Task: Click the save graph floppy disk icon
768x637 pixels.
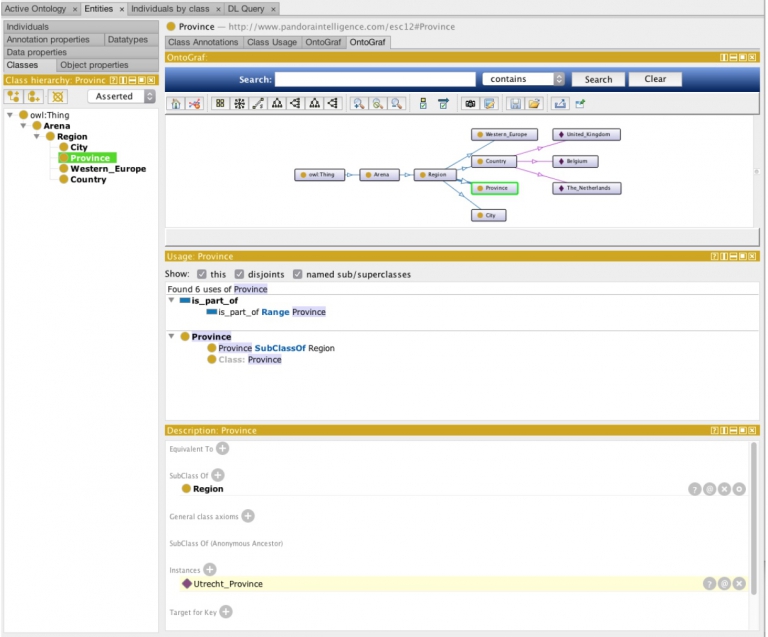Action: [x=514, y=103]
